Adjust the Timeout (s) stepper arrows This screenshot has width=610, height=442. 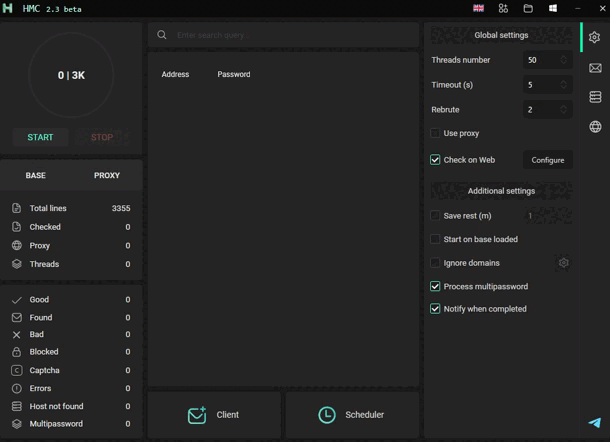(563, 85)
